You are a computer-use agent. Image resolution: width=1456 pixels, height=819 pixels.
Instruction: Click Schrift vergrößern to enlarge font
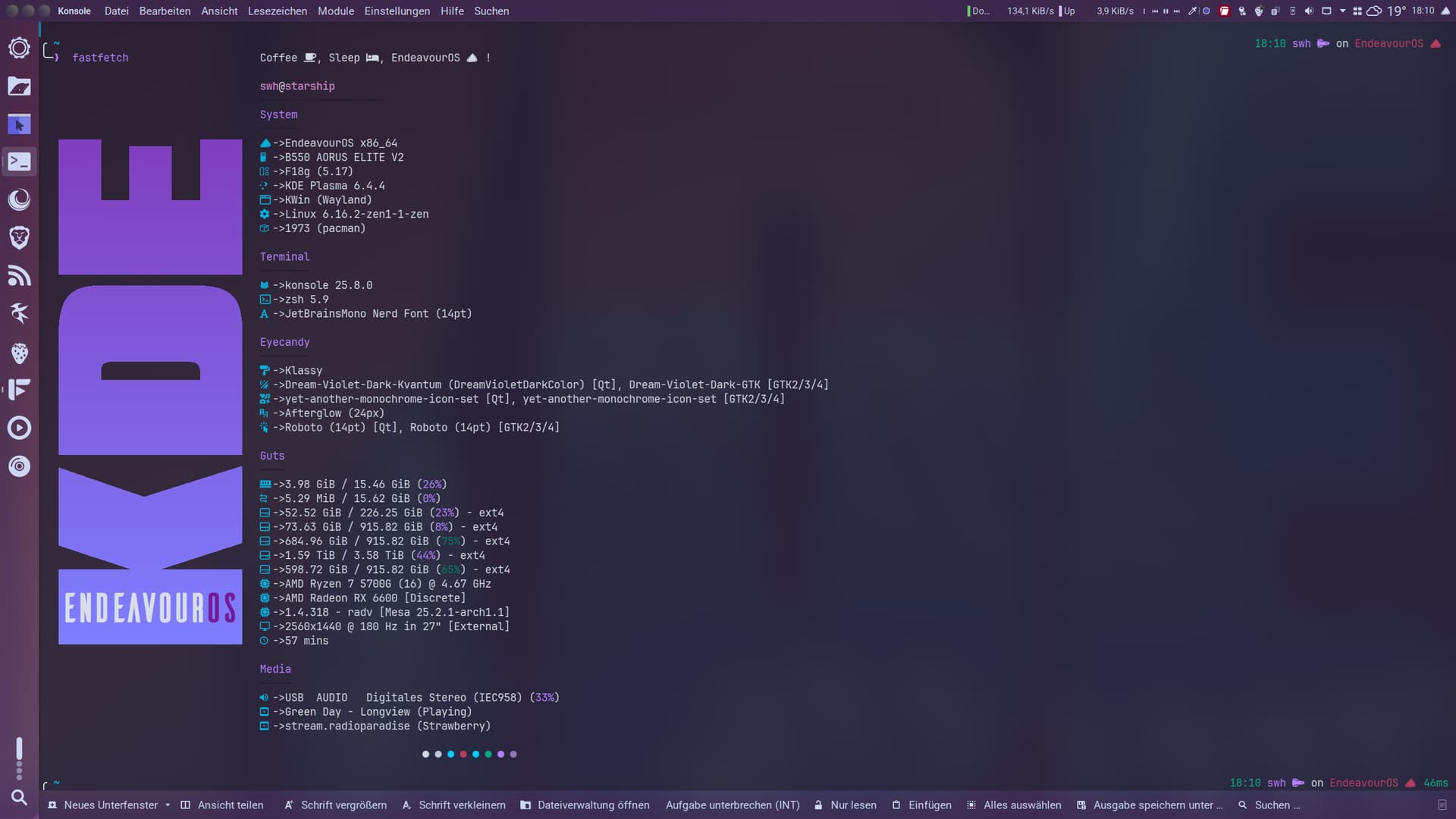[336, 805]
